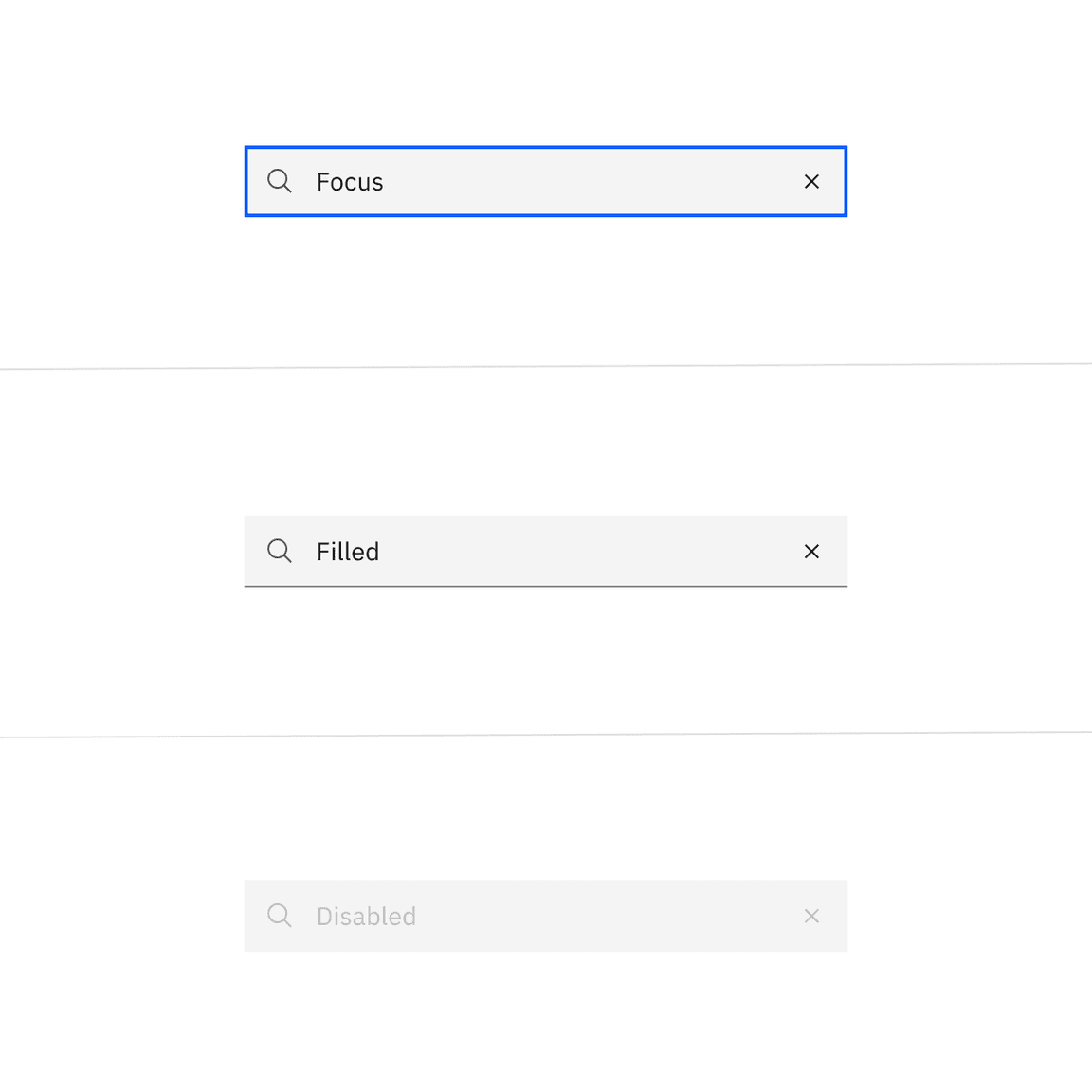
Task: Click the divider line between the Focus and Filled sections
Action: [x=546, y=366]
